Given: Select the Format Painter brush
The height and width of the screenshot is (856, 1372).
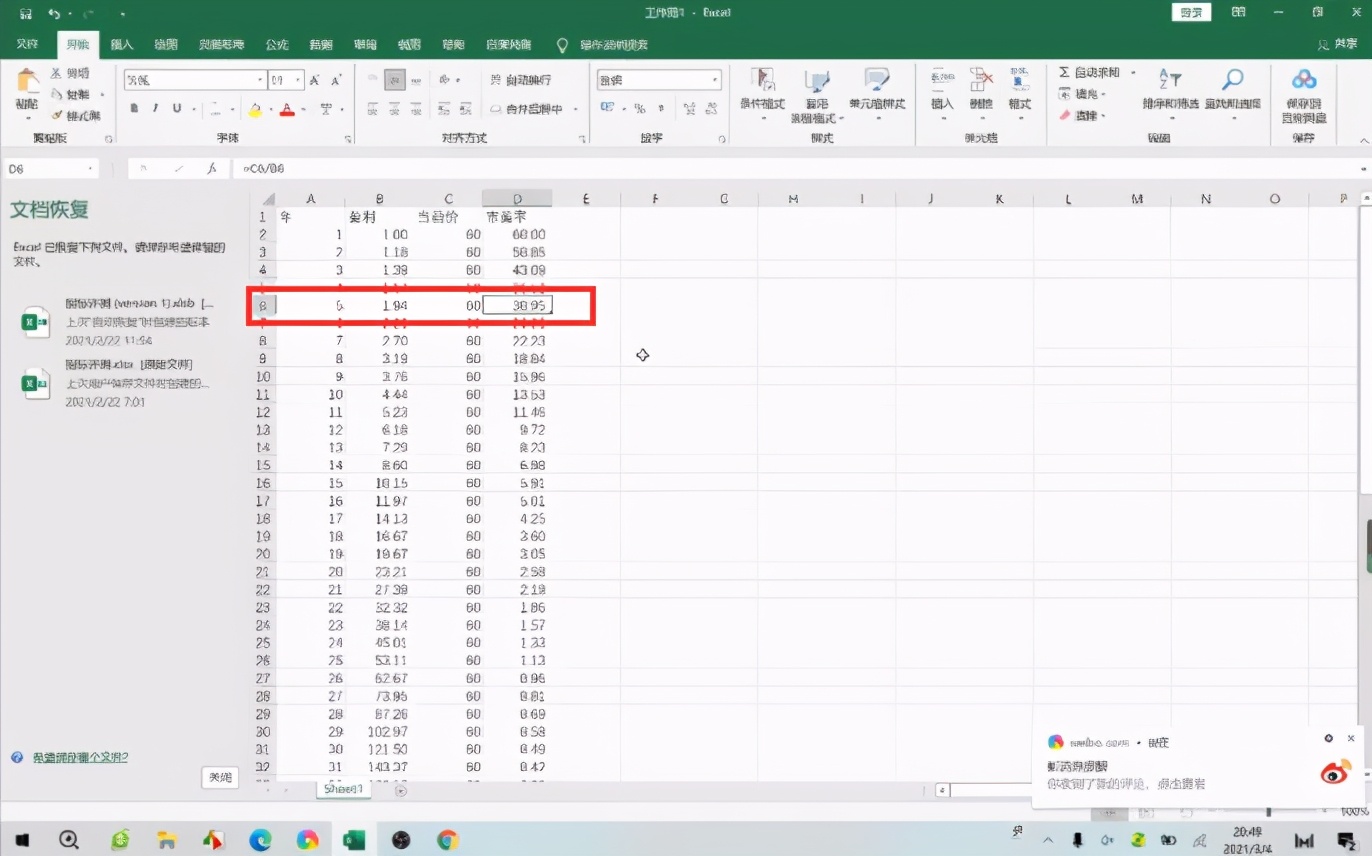Looking at the screenshot, I should coord(56,115).
